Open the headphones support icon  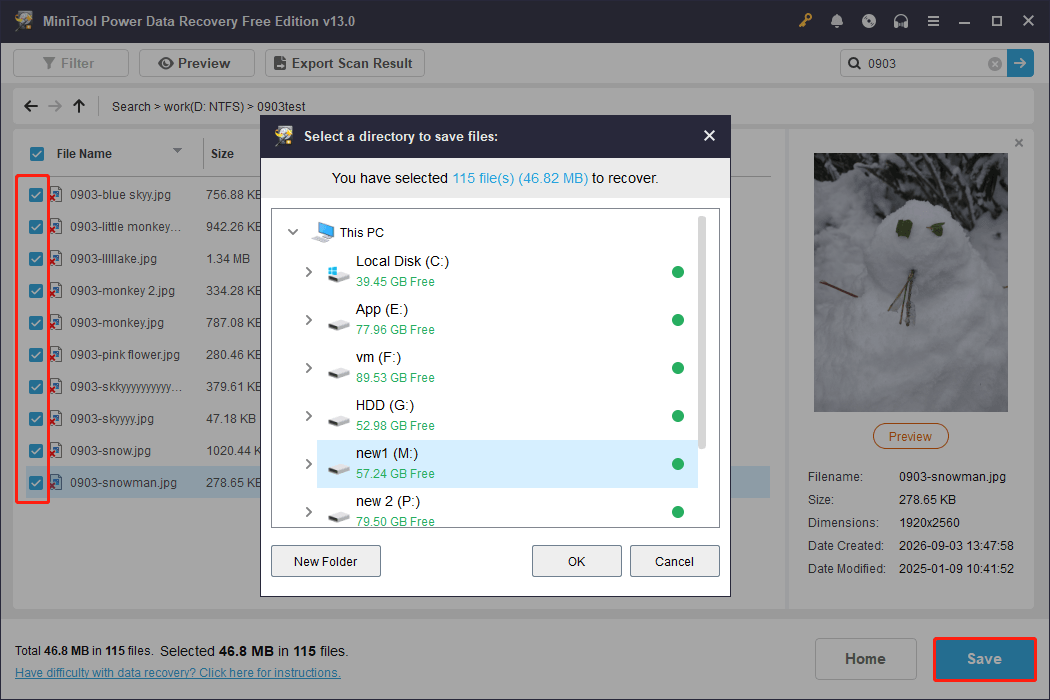901,21
